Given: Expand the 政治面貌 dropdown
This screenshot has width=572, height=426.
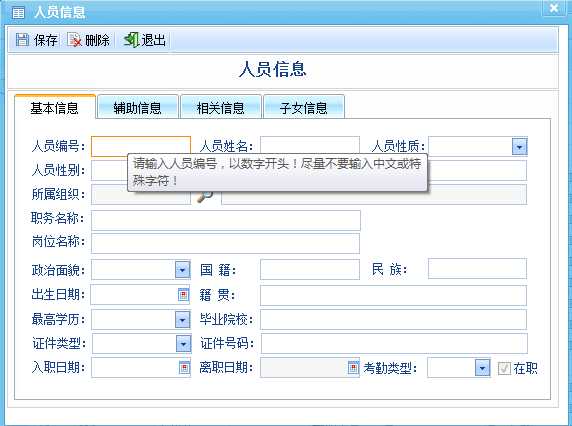Looking at the screenshot, I should [182, 270].
